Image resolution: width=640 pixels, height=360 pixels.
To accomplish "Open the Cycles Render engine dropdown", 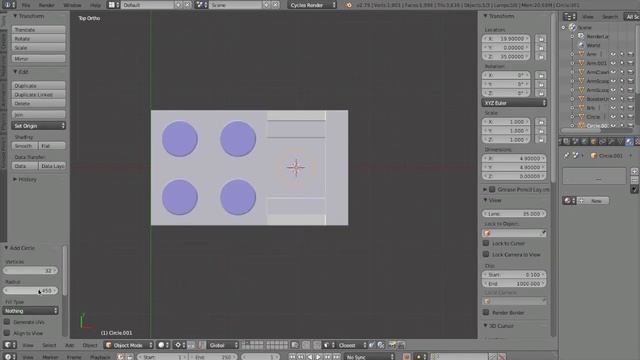I will point(312,5).
